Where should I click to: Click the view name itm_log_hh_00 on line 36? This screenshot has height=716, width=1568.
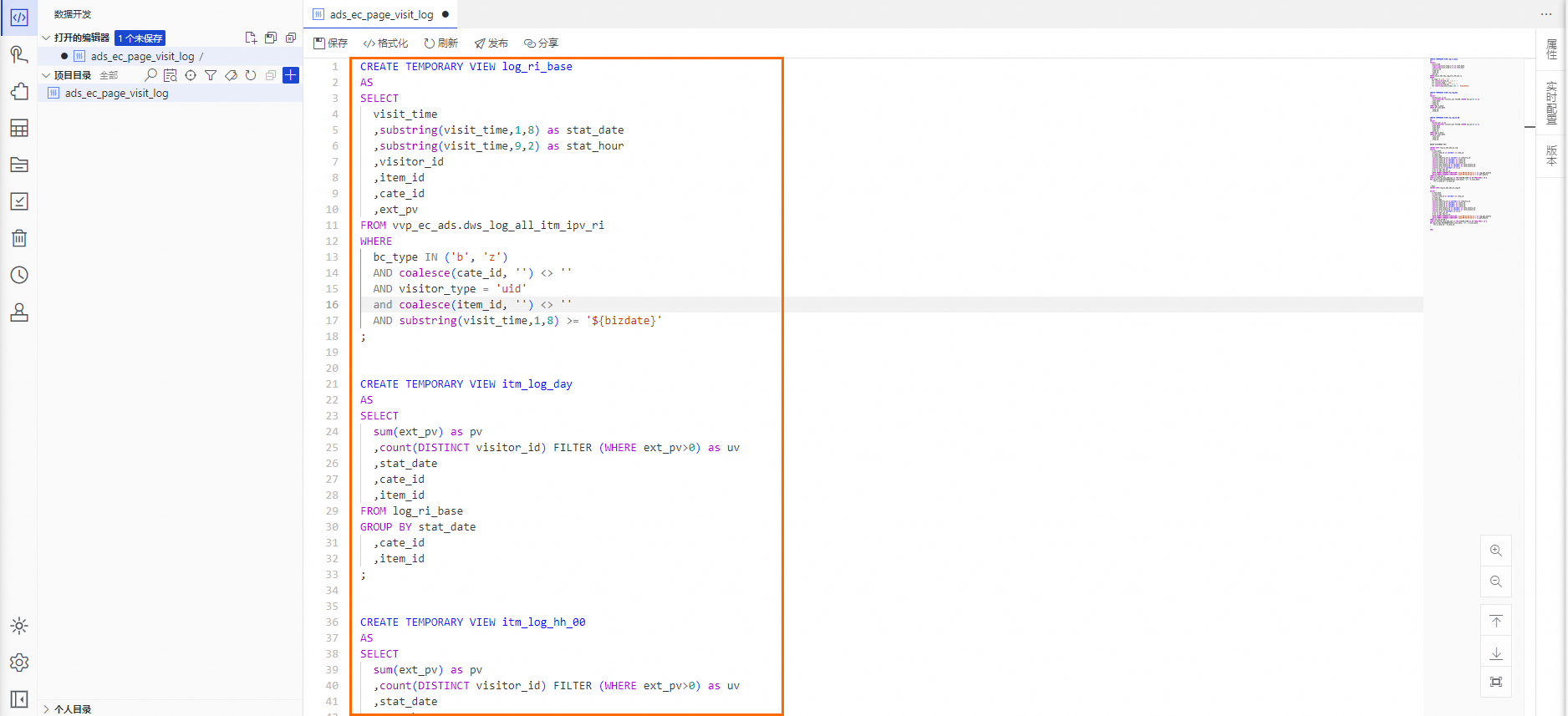point(544,622)
